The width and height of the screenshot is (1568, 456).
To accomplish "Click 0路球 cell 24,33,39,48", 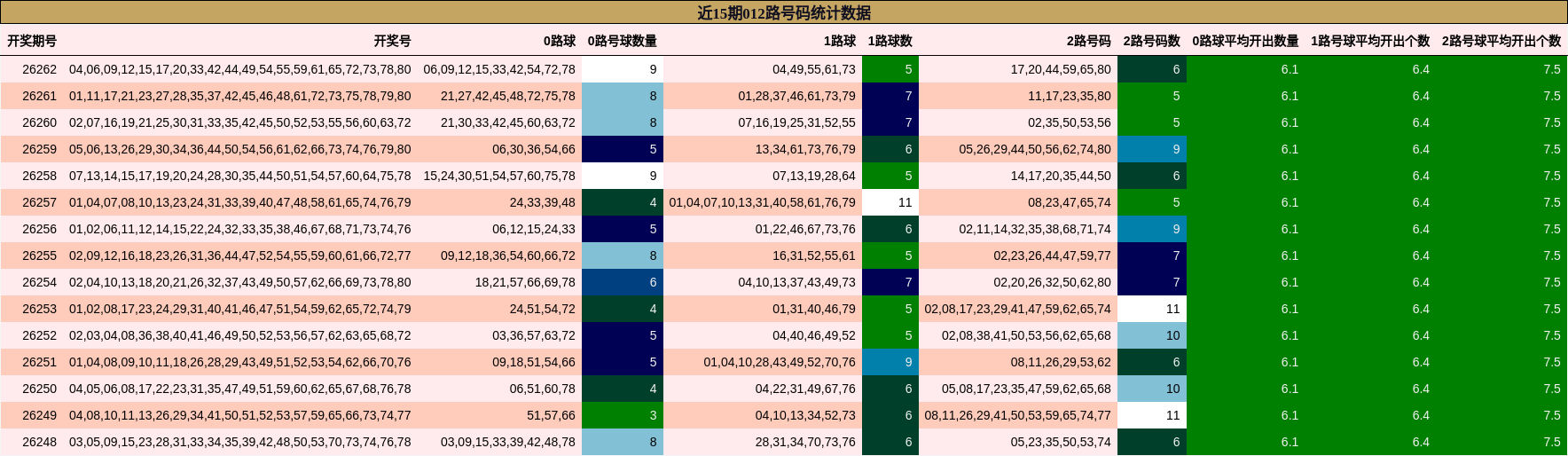I will tap(542, 202).
